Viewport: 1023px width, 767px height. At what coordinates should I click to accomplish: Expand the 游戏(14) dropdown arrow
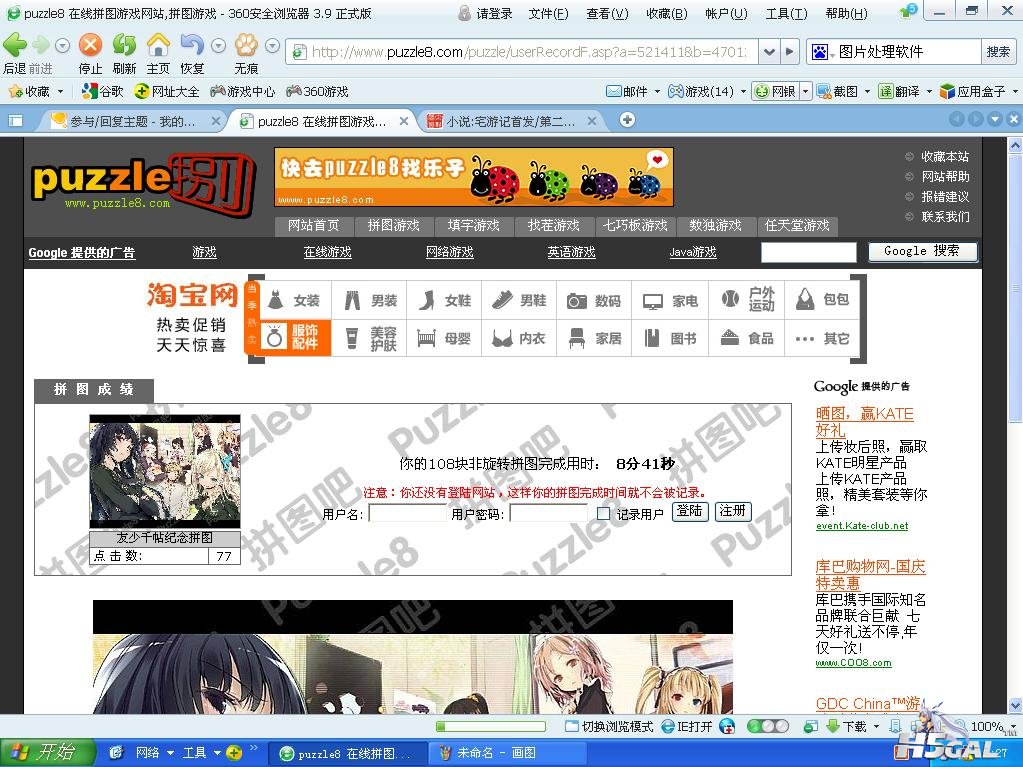(x=743, y=92)
